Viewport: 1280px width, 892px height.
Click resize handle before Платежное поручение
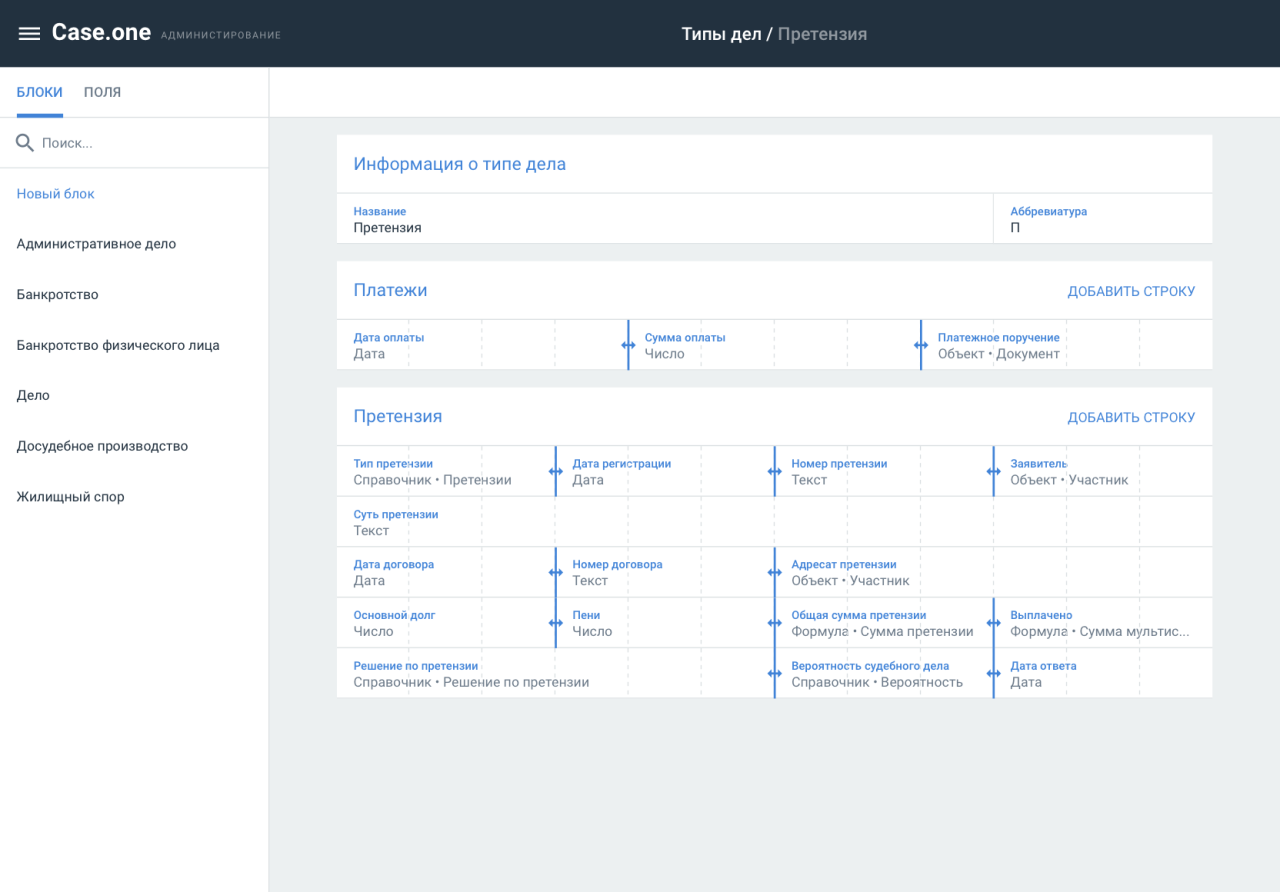(921, 345)
